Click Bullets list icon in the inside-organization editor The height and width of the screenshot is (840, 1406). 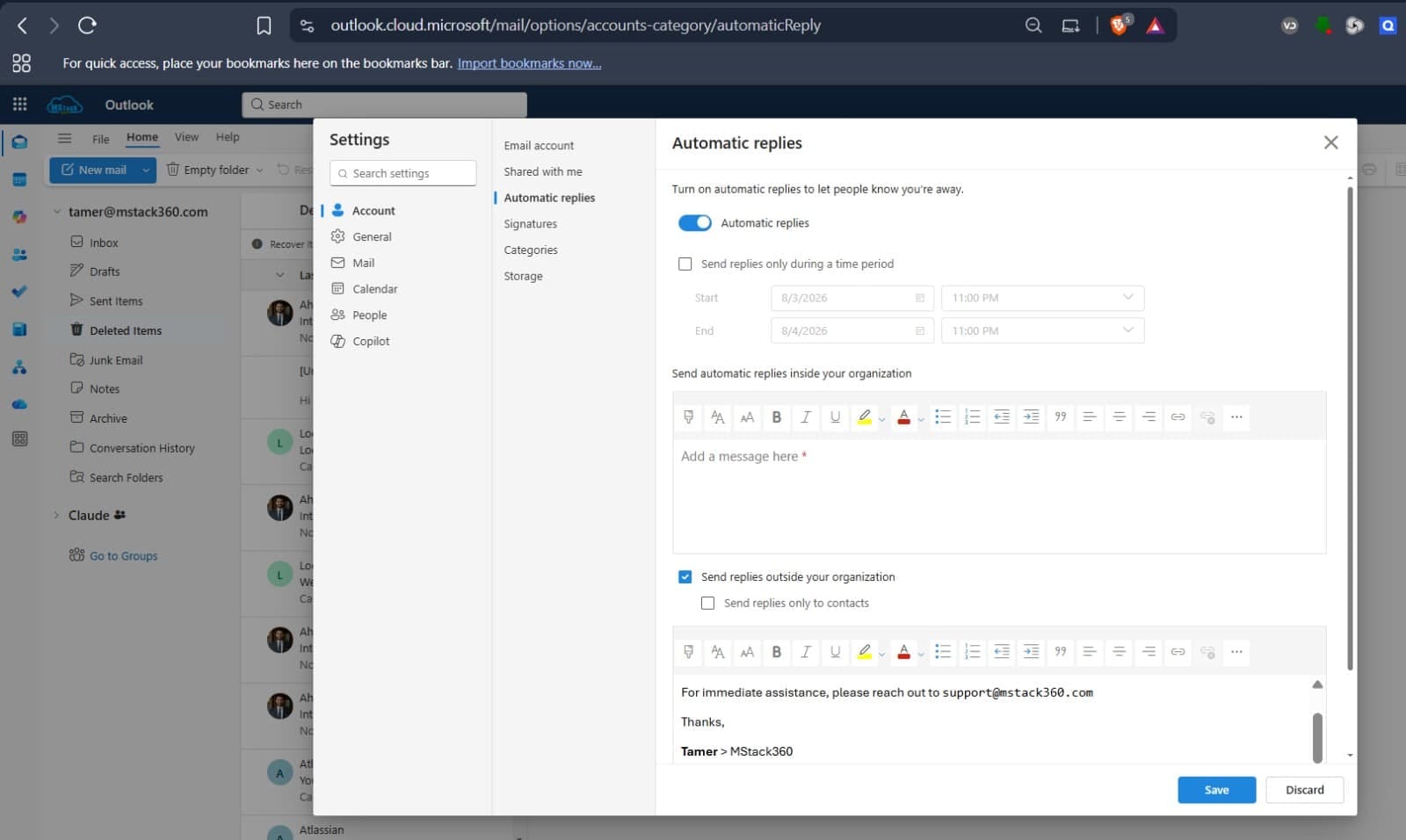943,417
